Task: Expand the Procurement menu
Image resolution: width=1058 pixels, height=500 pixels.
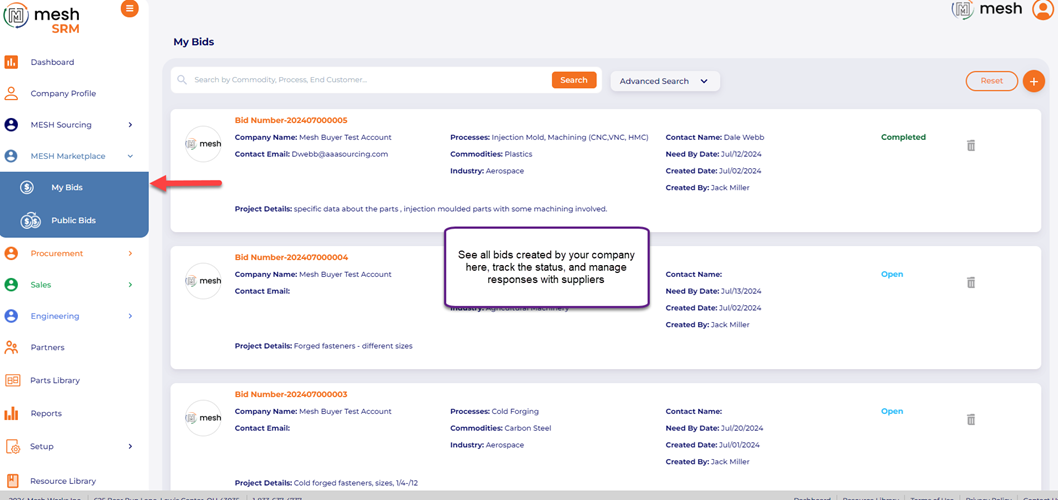Action: point(130,254)
